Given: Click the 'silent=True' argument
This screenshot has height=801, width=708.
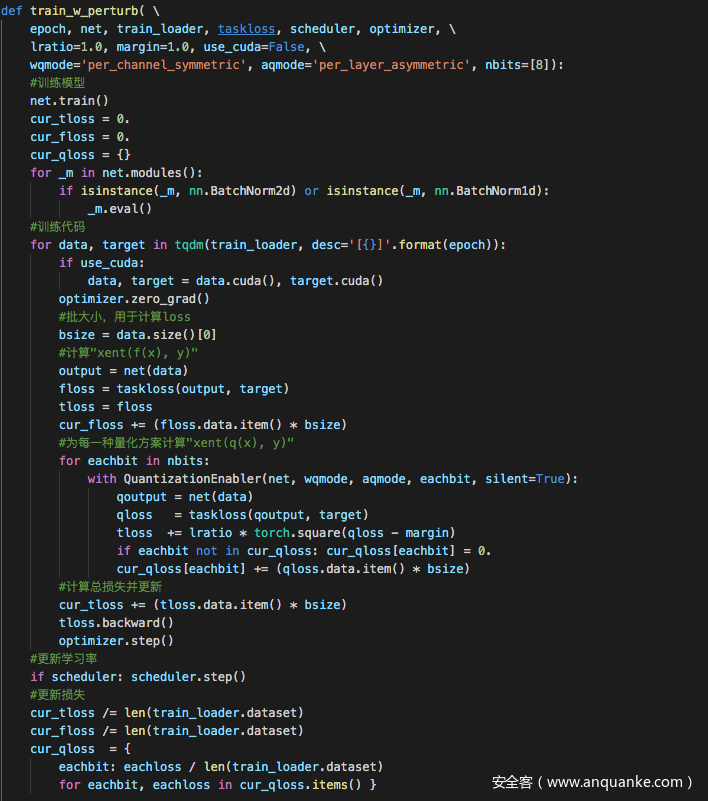Looking at the screenshot, I should [525, 479].
